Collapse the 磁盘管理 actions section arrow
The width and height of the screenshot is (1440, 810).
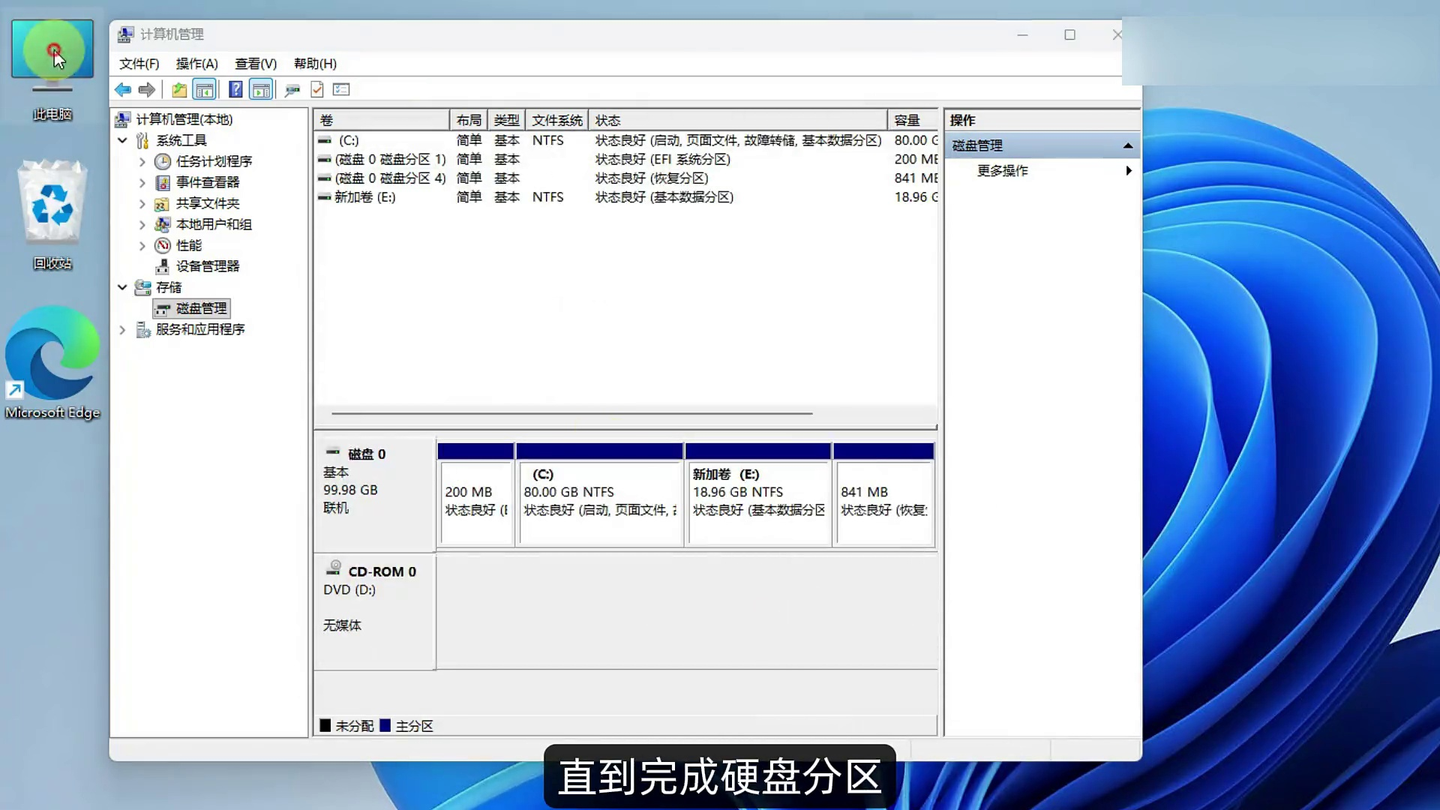coord(1128,146)
